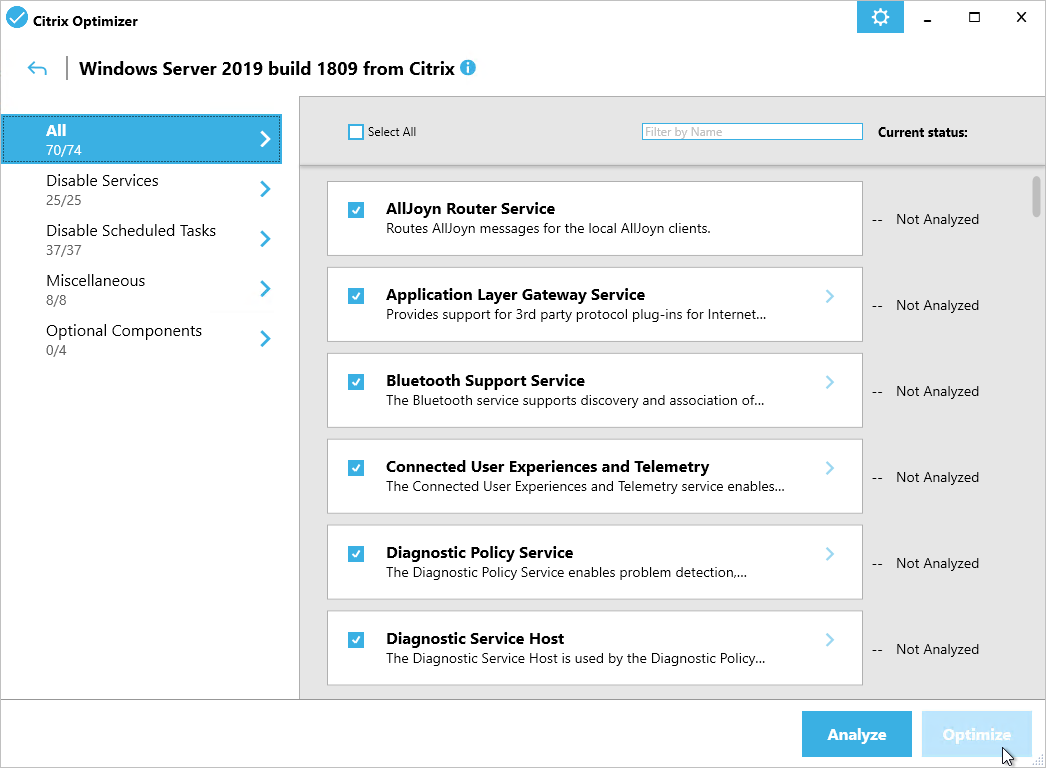Uncheck Diagnostic Service Host
This screenshot has height=768, width=1046.
(356, 640)
